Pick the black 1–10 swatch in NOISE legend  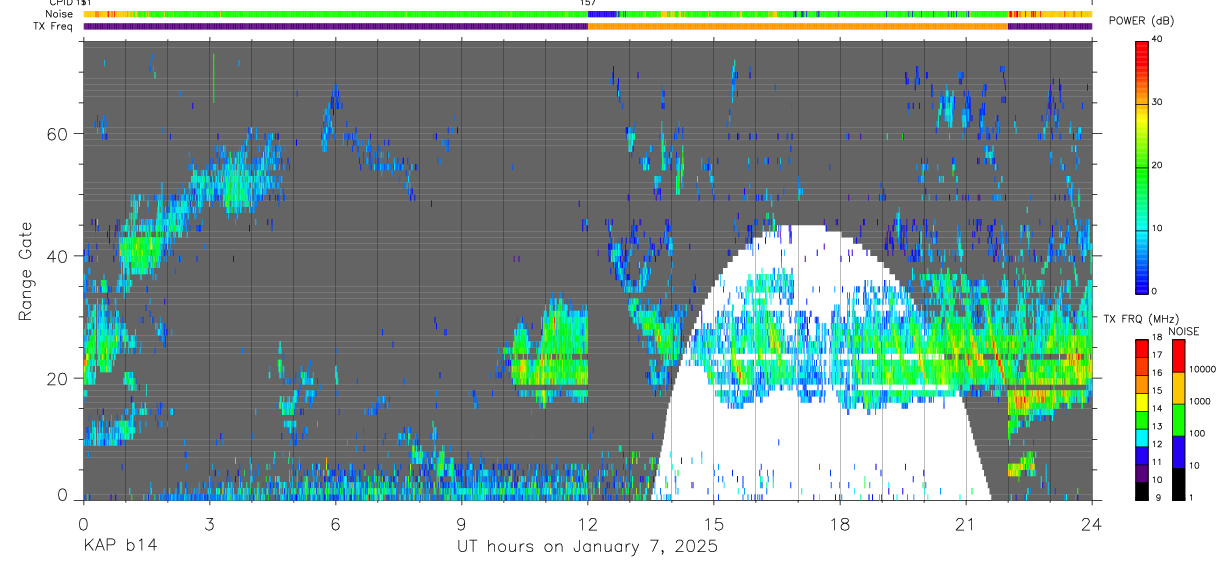point(1178,484)
